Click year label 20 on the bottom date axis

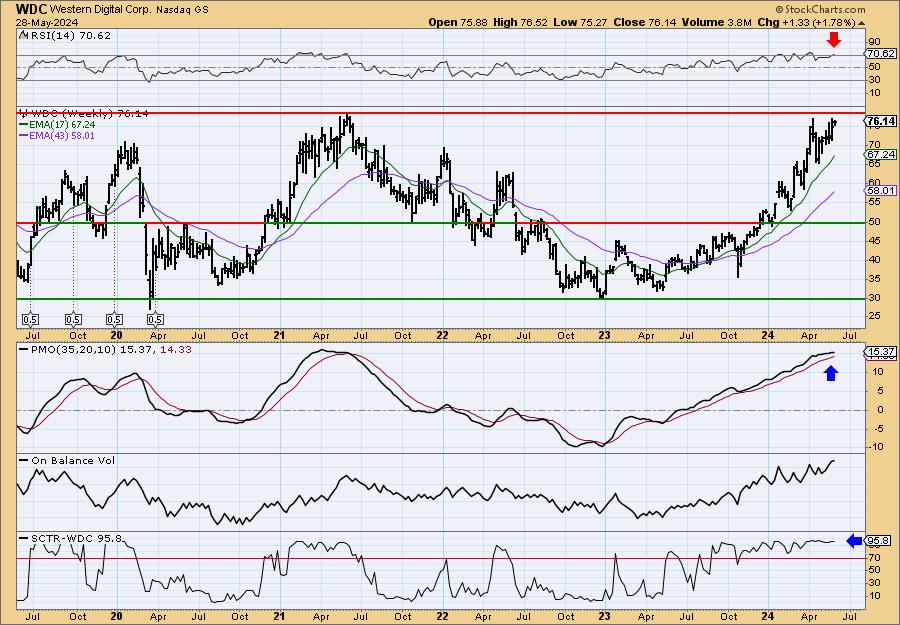[x=117, y=616]
